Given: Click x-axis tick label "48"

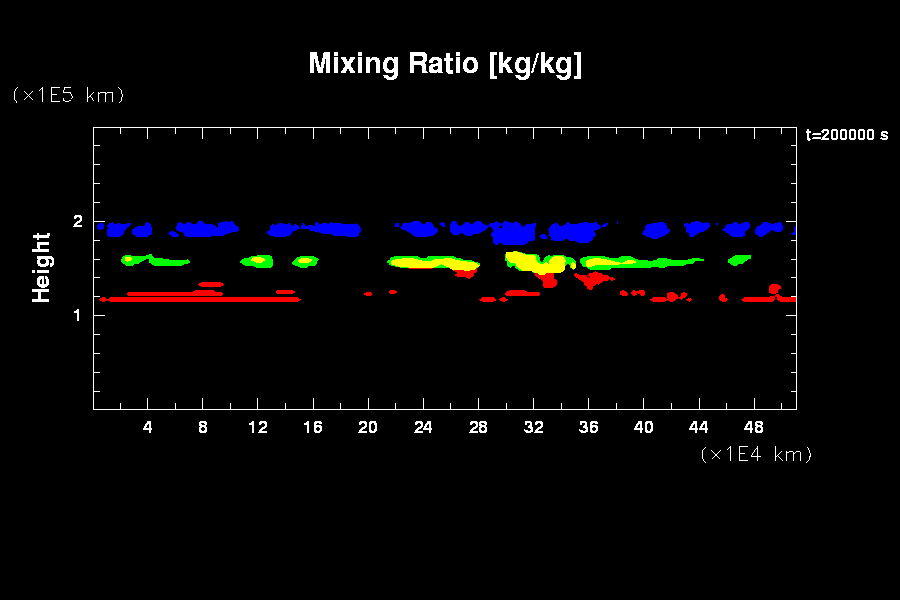Looking at the screenshot, I should coord(754,427).
